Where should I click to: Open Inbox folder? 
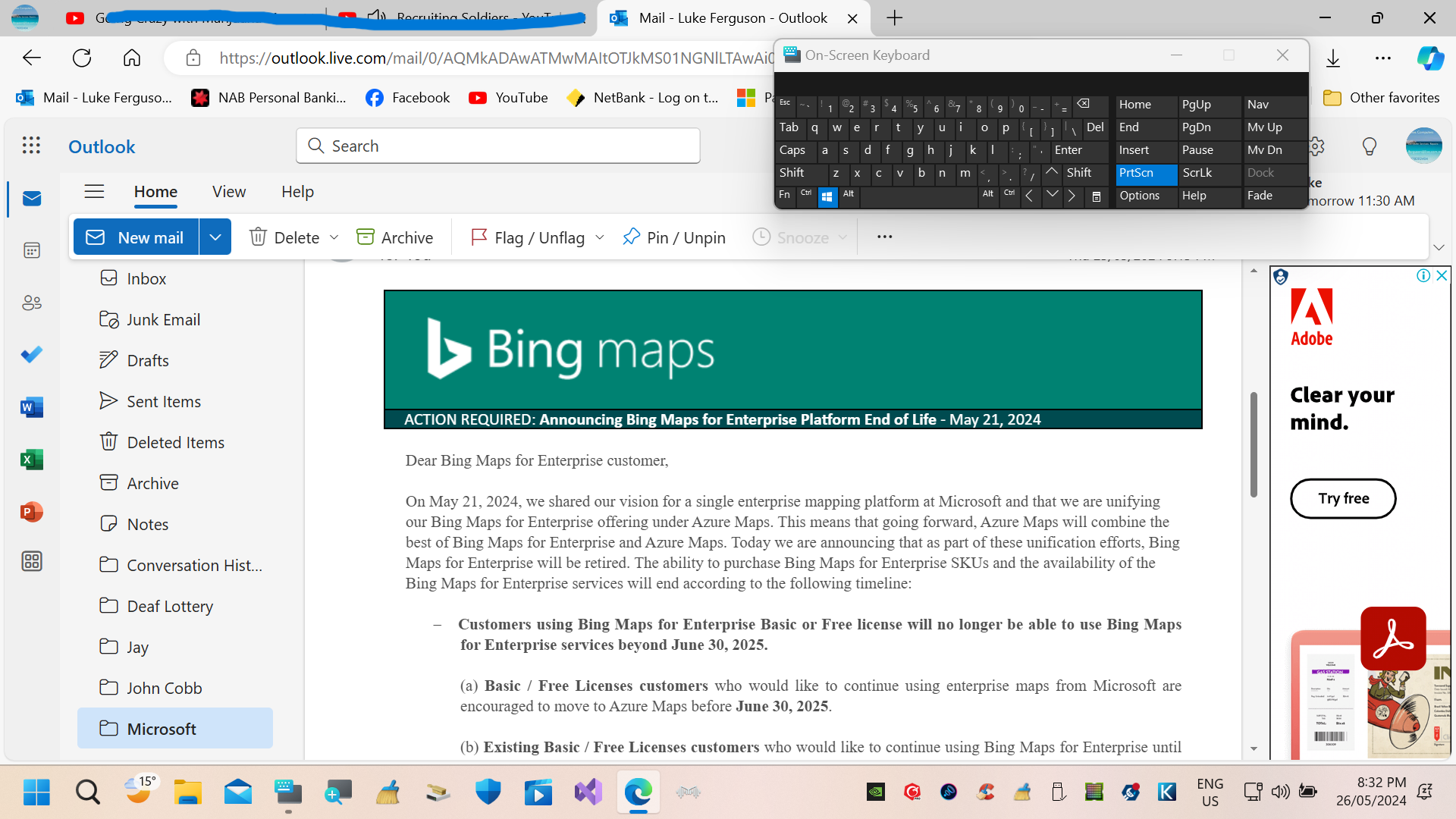pos(175,278)
